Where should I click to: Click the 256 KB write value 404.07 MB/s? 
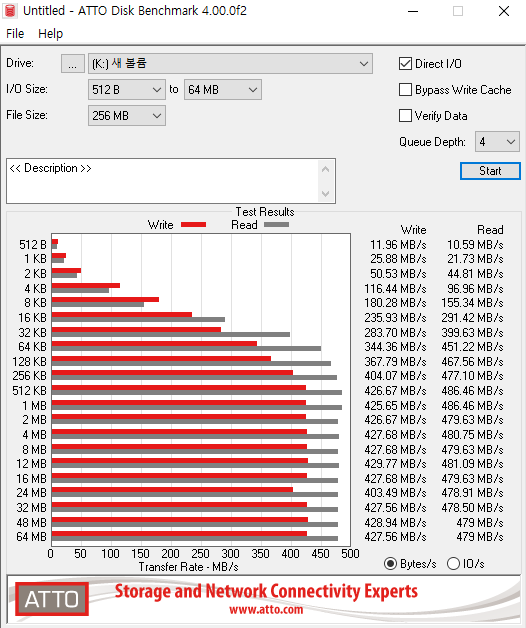[395, 376]
